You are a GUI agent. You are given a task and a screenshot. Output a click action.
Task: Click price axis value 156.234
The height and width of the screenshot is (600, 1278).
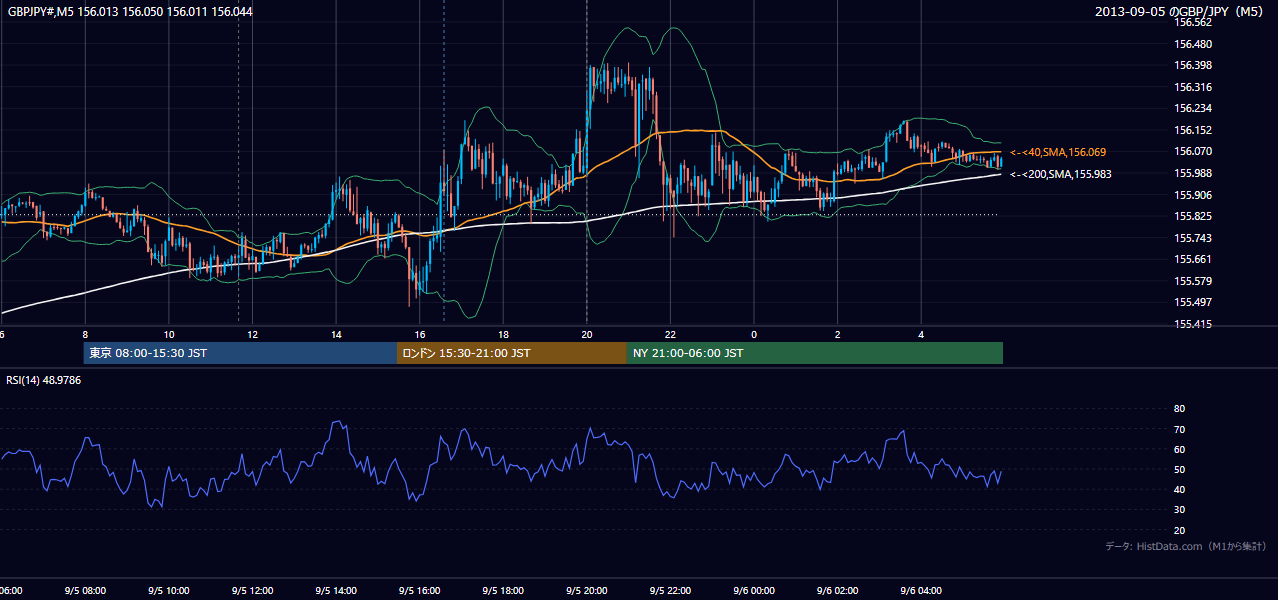click(1192, 108)
